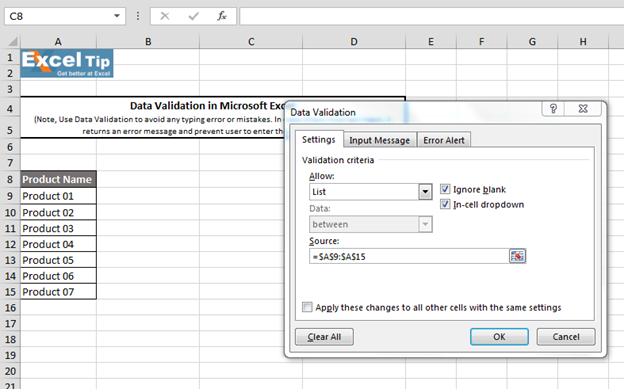The height and width of the screenshot is (389, 624).
Task: Select row 12 header
Action: click(10, 244)
